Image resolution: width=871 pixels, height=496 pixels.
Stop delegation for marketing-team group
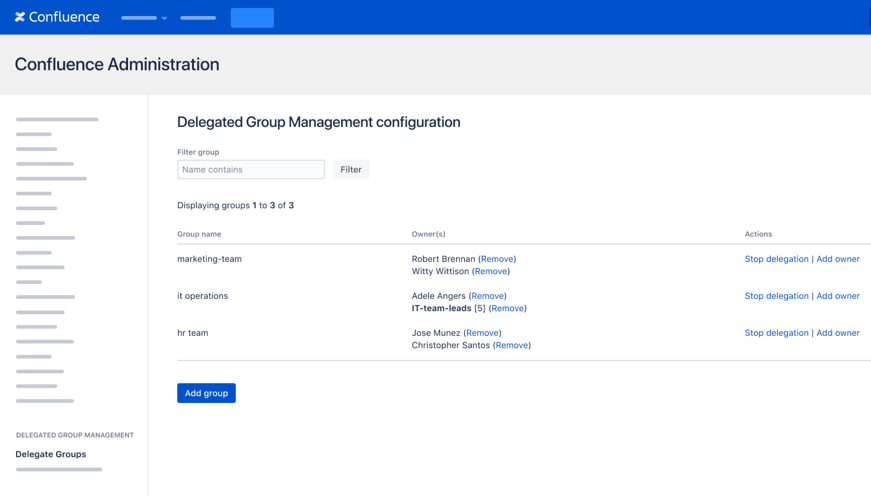click(x=776, y=259)
